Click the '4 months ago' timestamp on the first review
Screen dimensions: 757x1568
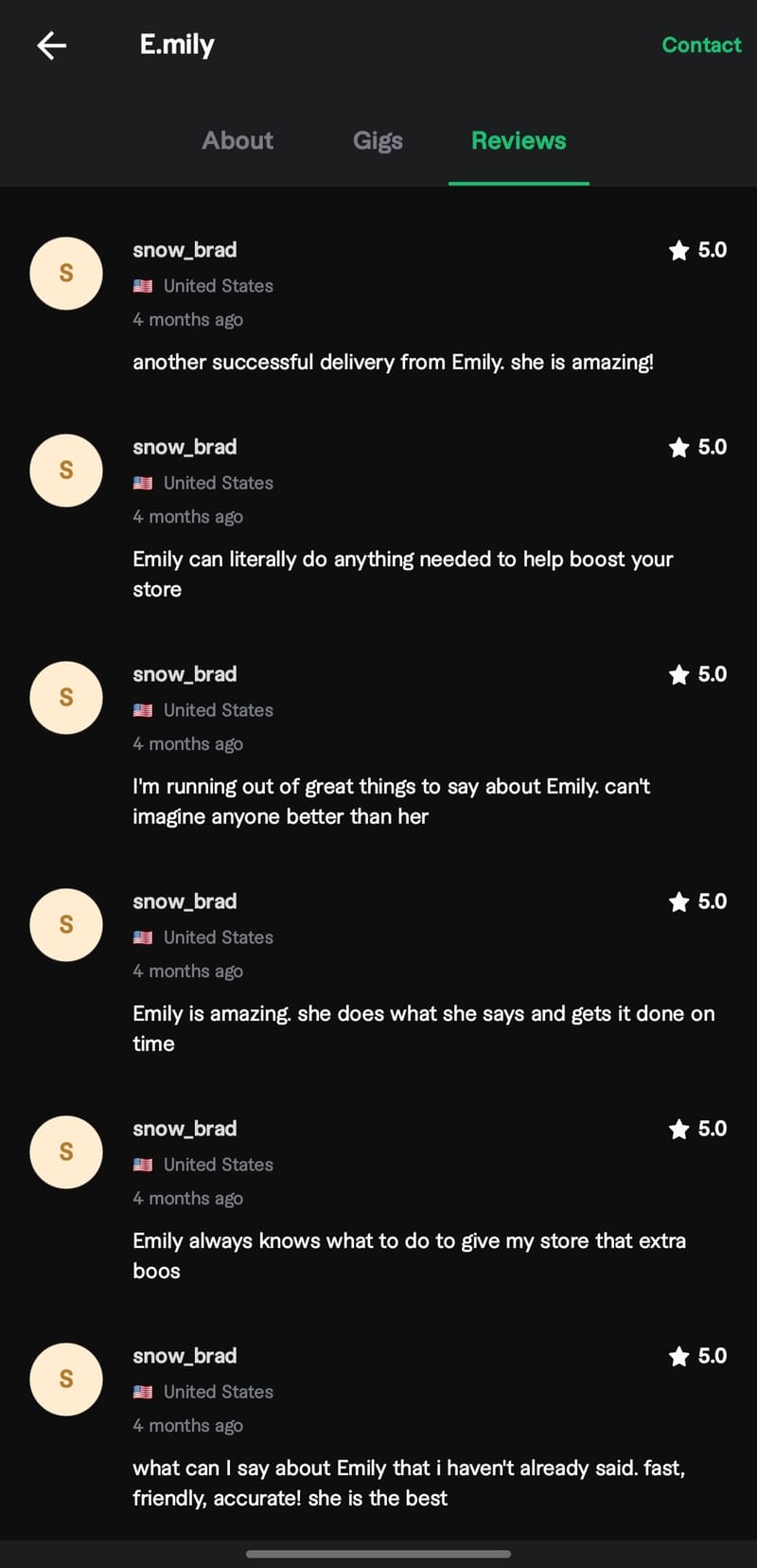pos(187,320)
